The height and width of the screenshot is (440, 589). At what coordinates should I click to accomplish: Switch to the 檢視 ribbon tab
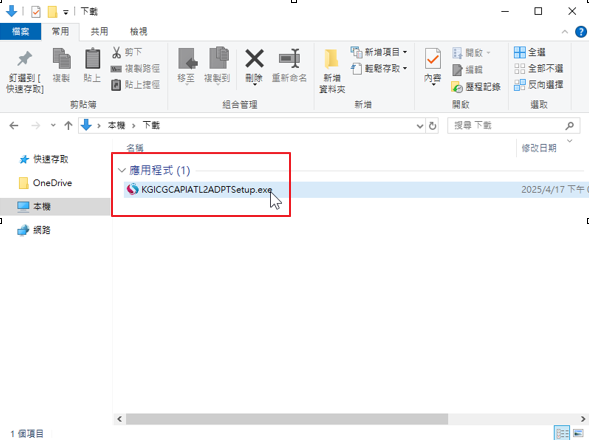click(139, 32)
